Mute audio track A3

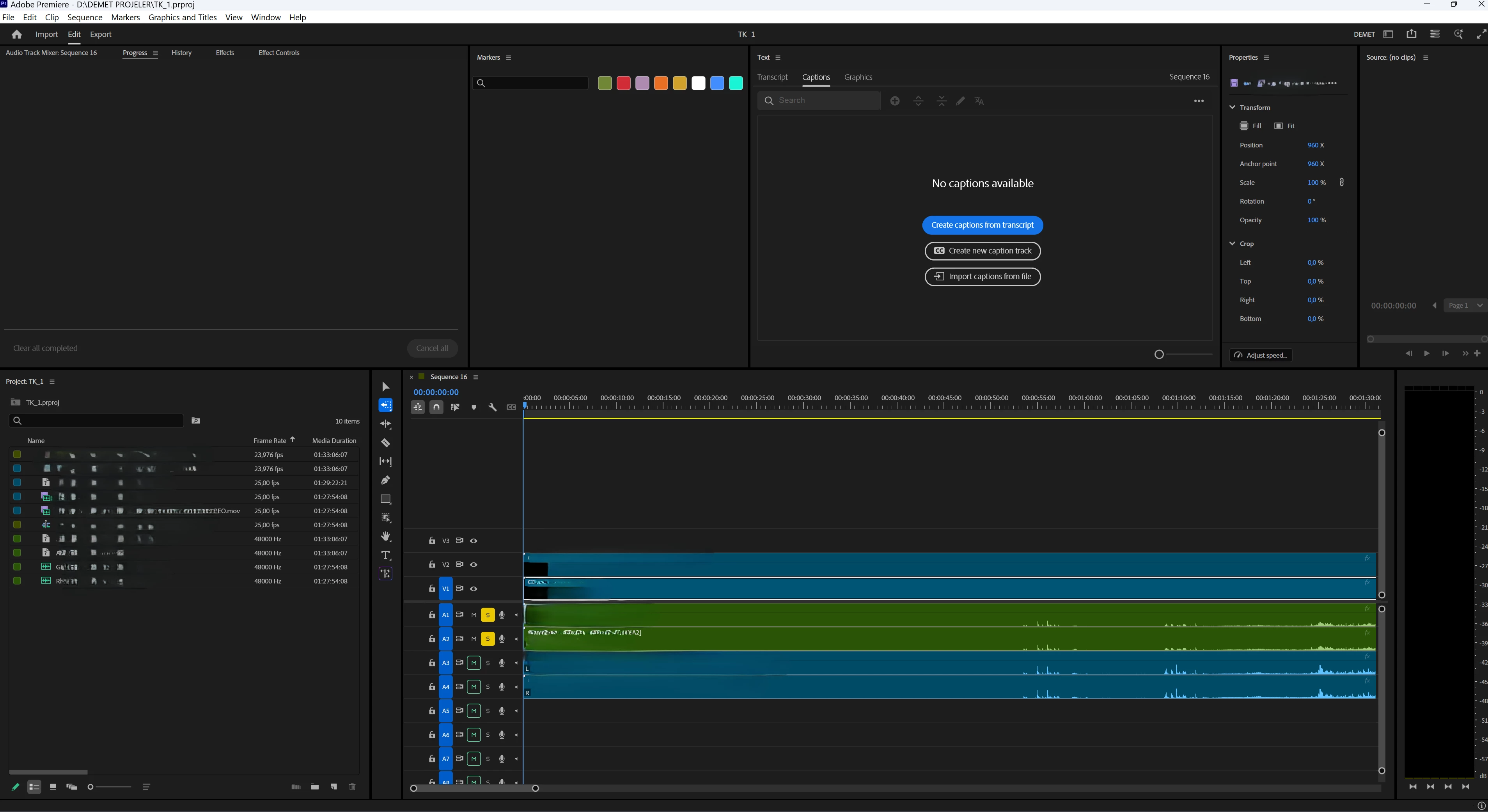point(474,663)
